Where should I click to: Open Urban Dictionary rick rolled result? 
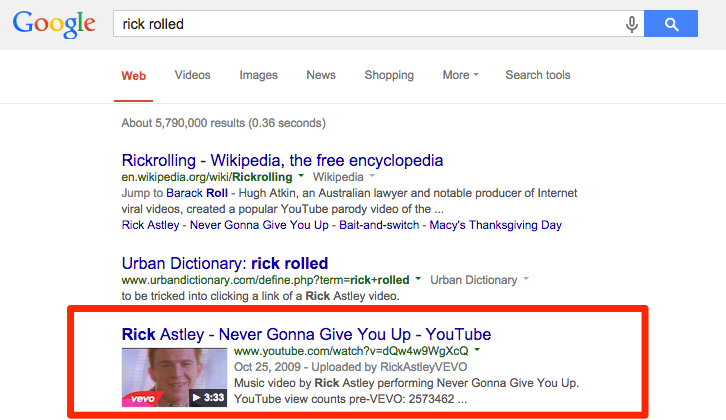(x=225, y=263)
